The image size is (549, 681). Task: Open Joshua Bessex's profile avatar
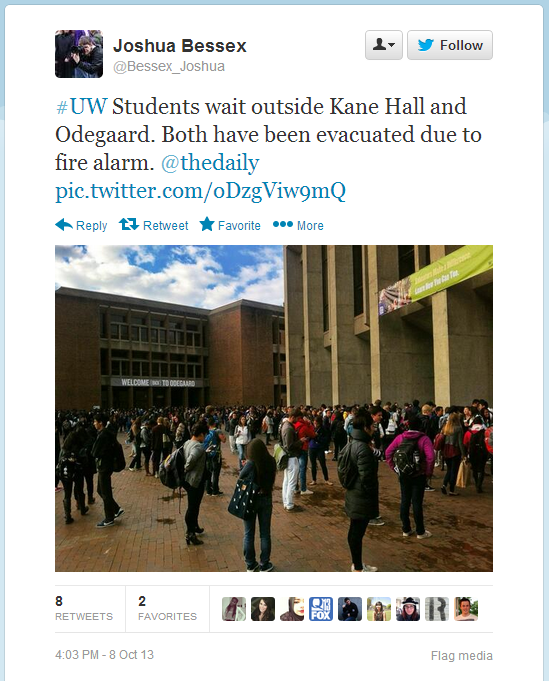point(79,54)
